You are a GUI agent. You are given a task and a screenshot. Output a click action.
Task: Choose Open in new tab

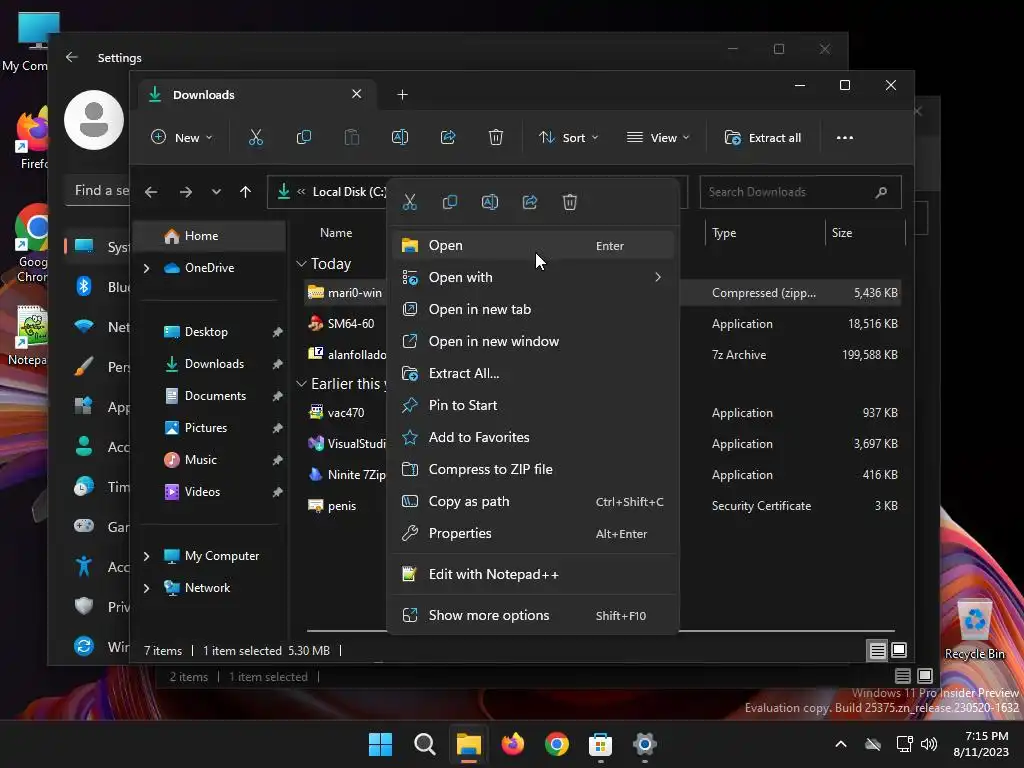(x=533, y=310)
